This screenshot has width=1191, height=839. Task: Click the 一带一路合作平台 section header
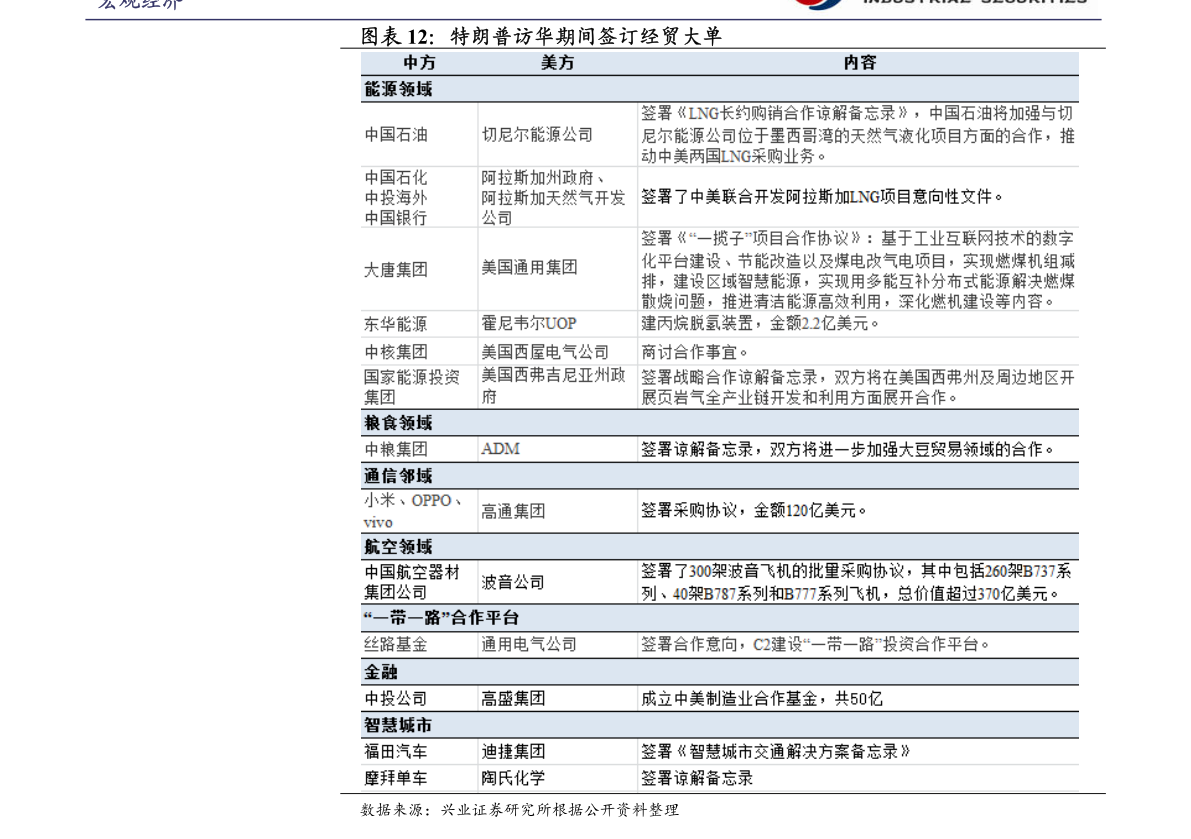click(x=440, y=618)
